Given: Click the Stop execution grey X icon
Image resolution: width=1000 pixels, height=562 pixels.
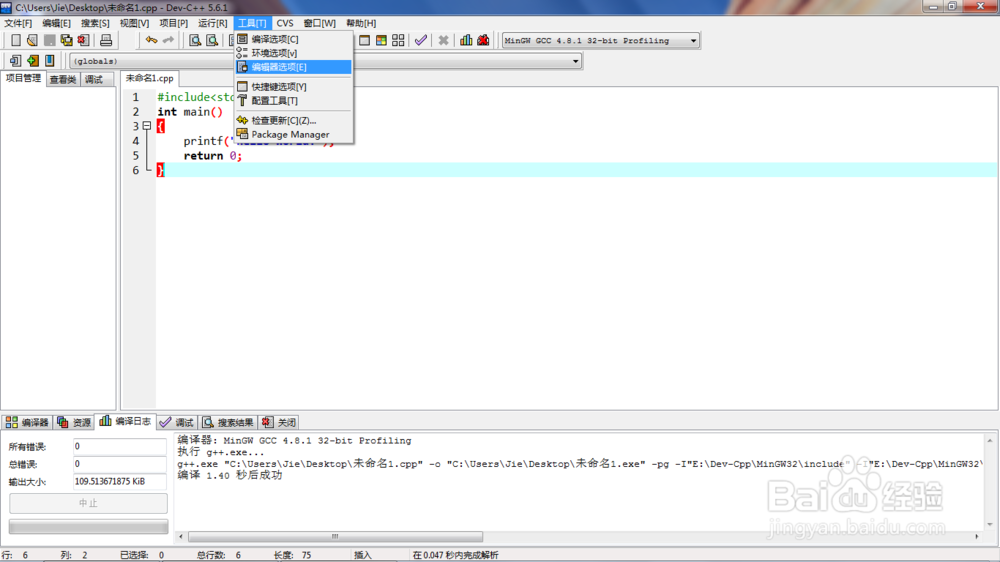Looking at the screenshot, I should point(443,40).
